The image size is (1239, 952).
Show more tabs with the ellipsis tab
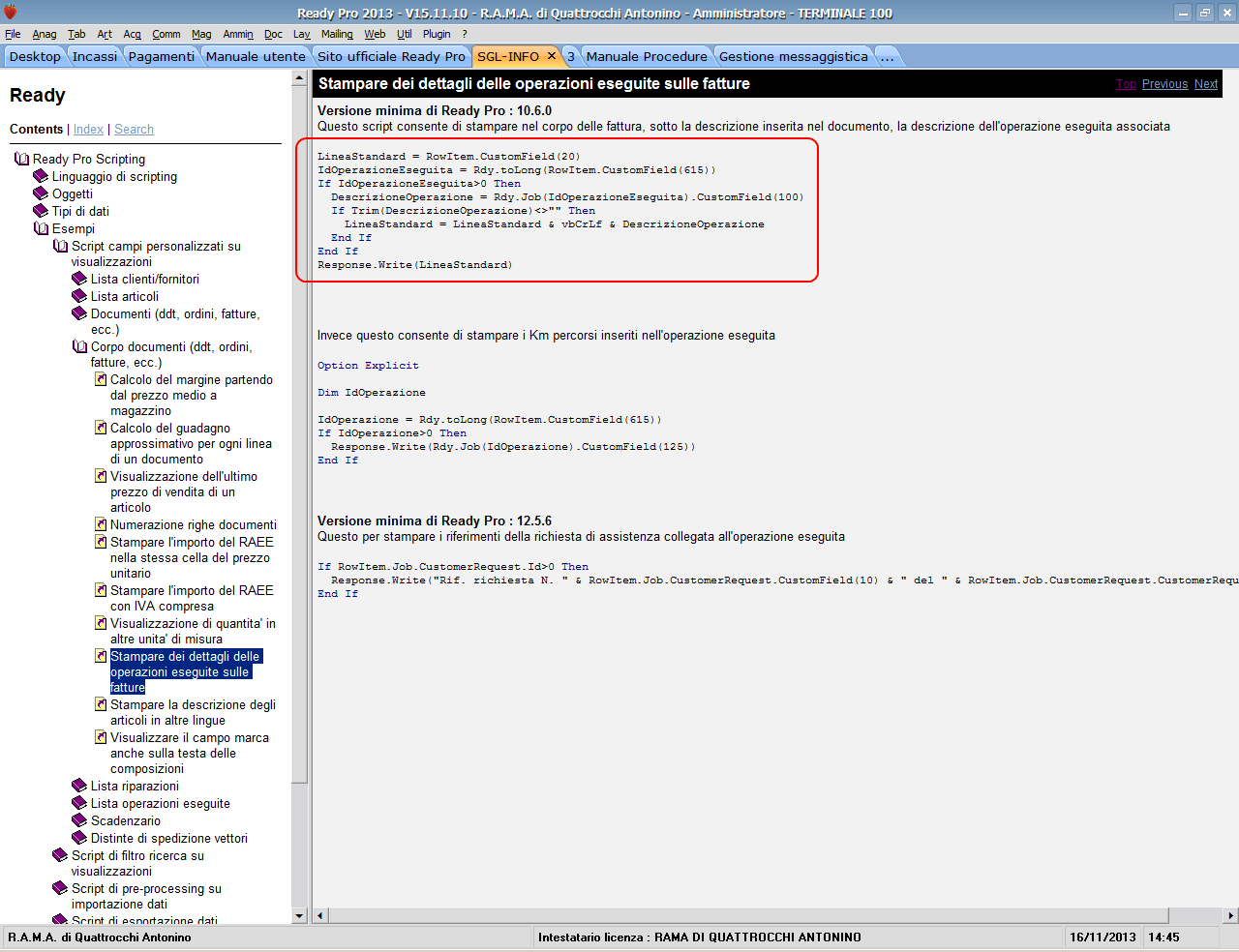tap(887, 56)
